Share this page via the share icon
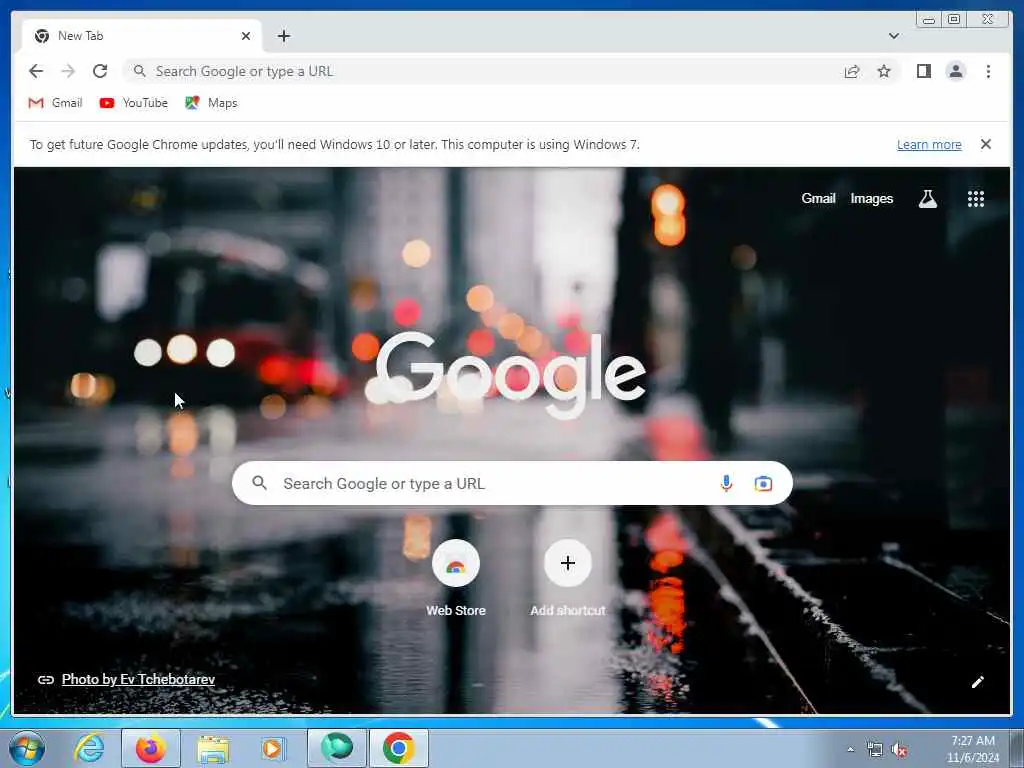The image size is (1024, 768). [x=852, y=71]
